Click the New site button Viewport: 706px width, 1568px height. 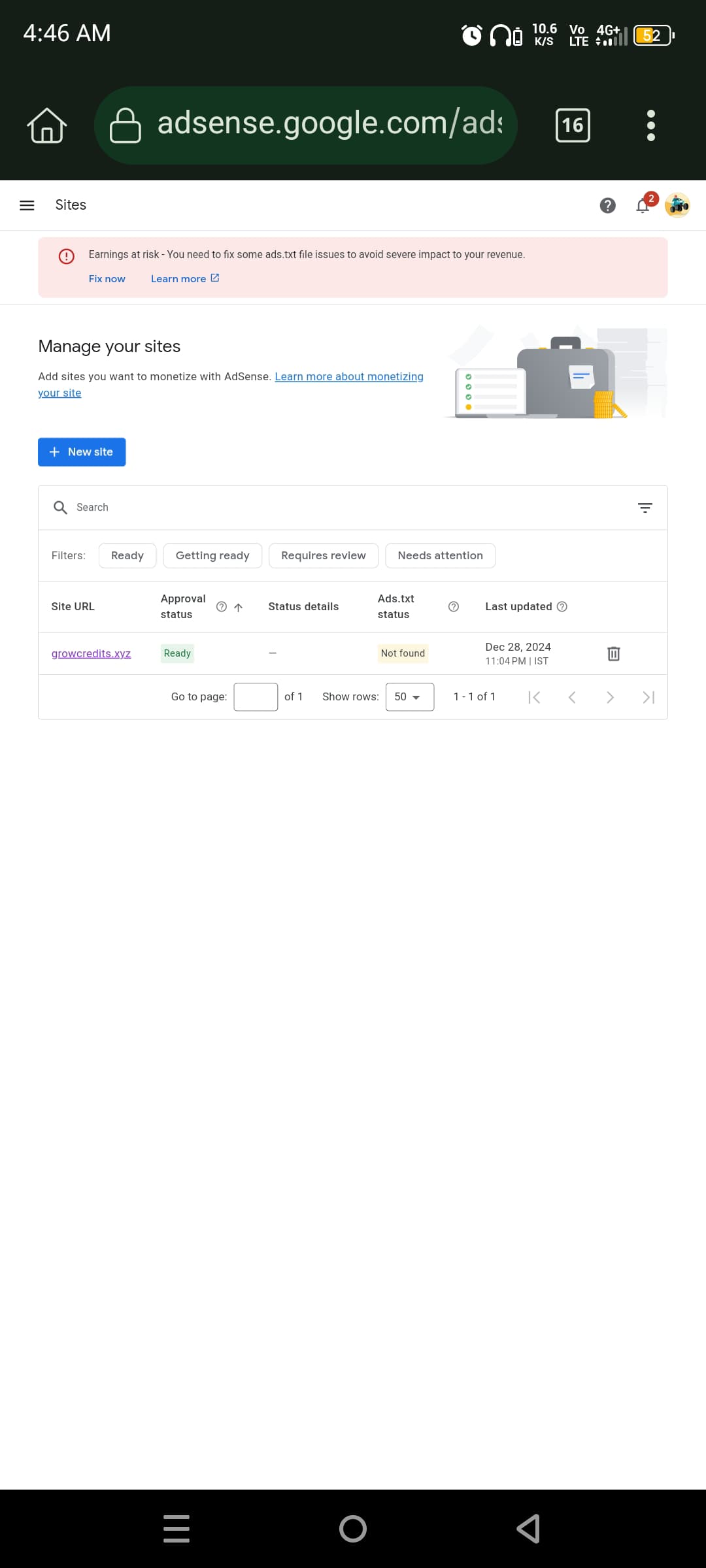pos(82,452)
